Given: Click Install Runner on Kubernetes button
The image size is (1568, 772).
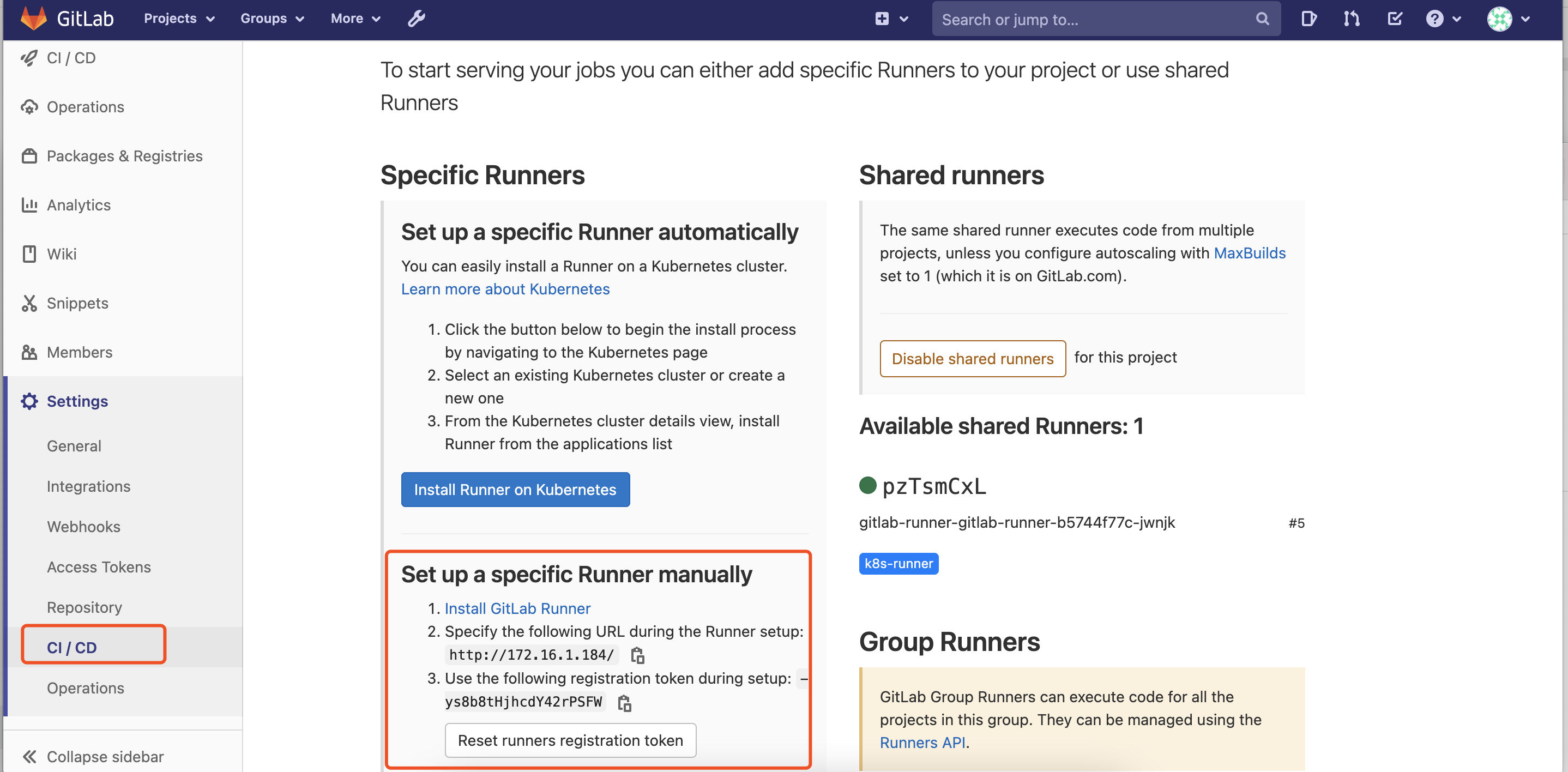Looking at the screenshot, I should pos(515,490).
